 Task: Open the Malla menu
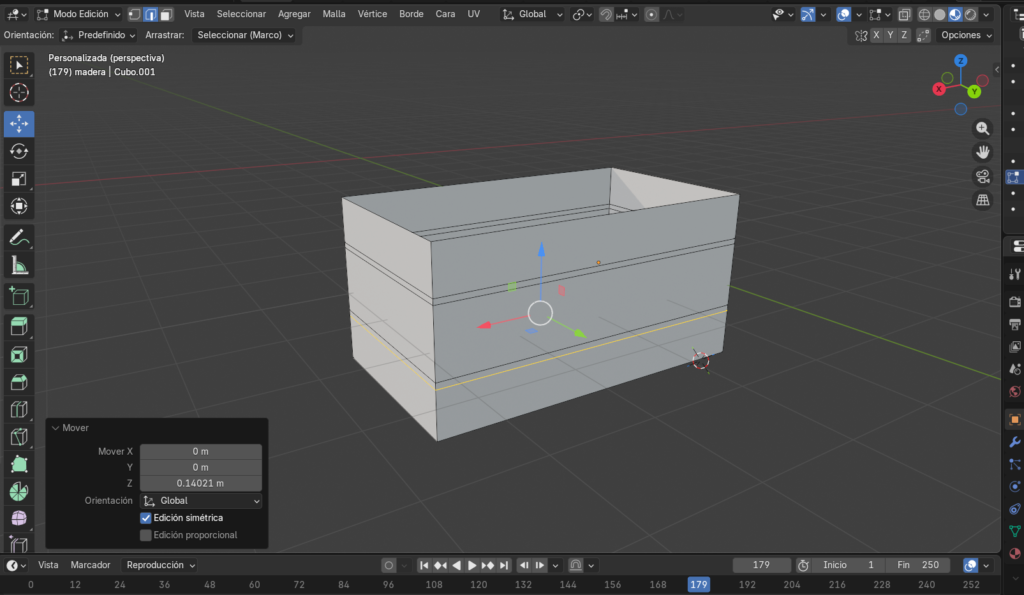pos(334,14)
